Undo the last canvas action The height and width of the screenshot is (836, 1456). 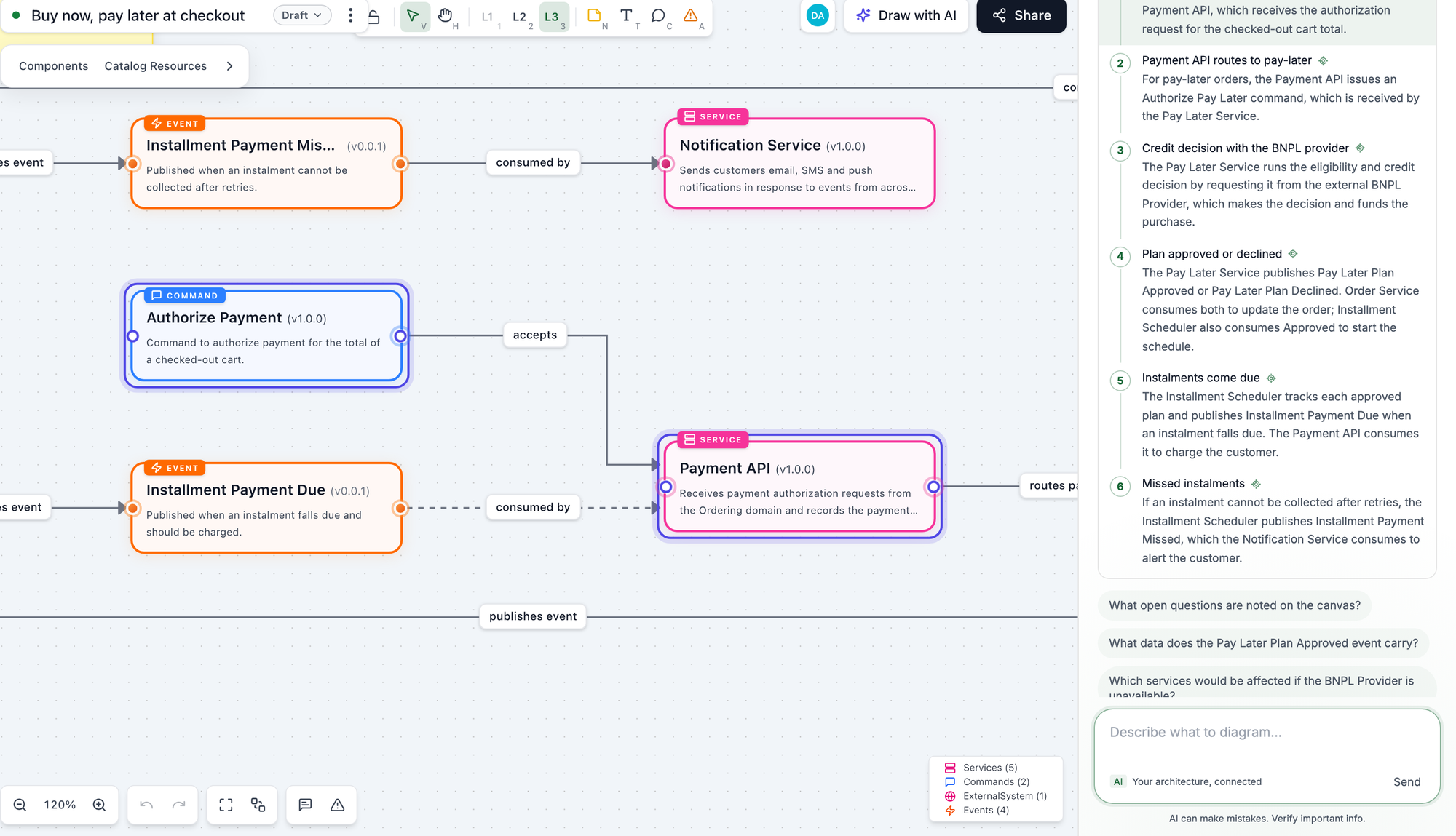(146, 805)
